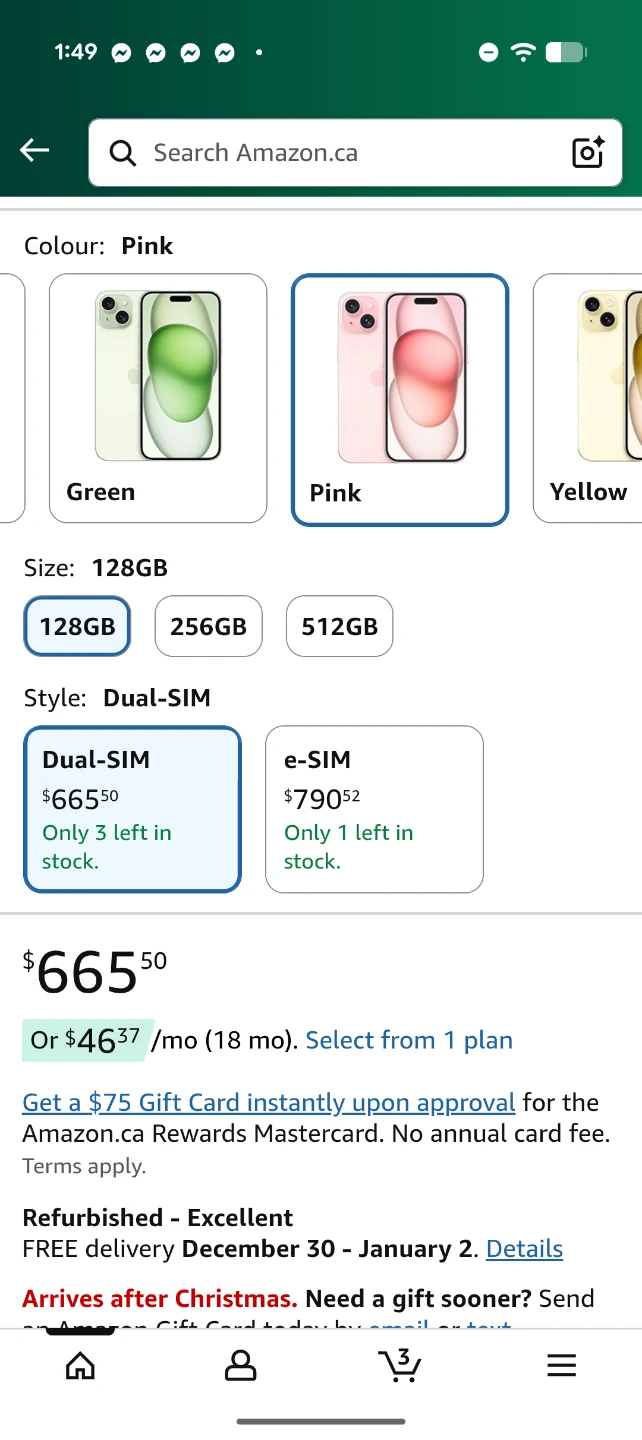The image size is (642, 1440).
Task: Open the $75 Gift Card offer
Action: point(267,1102)
